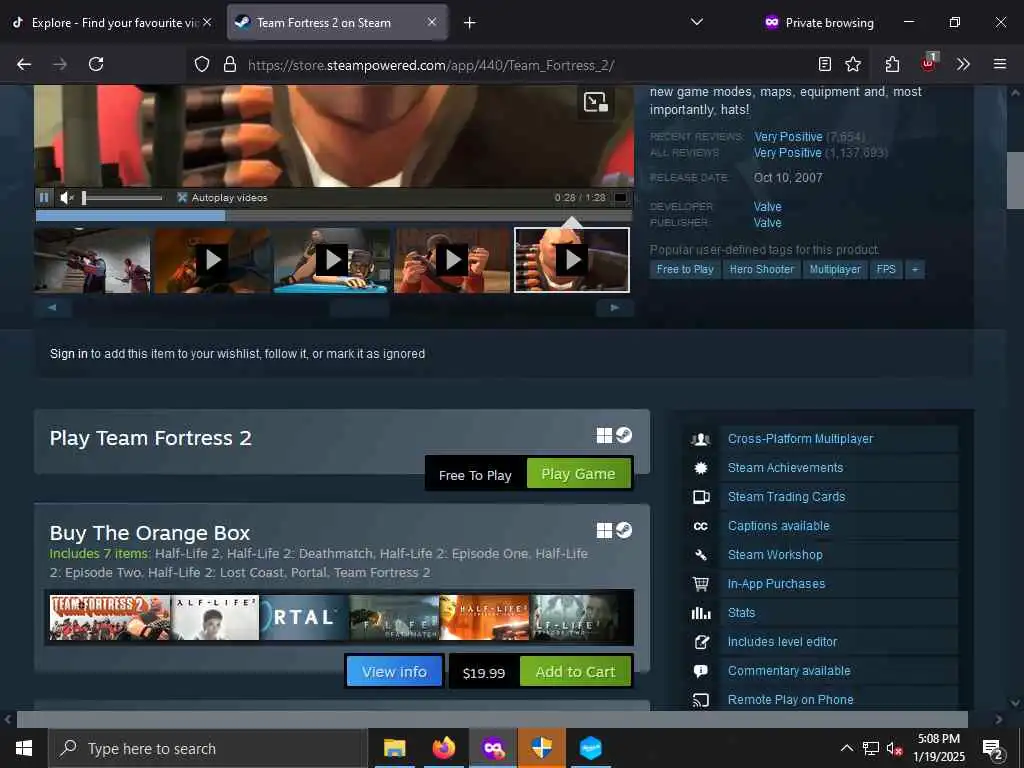Add The Orange Box to cart
This screenshot has width=1024, height=768.
click(x=575, y=671)
